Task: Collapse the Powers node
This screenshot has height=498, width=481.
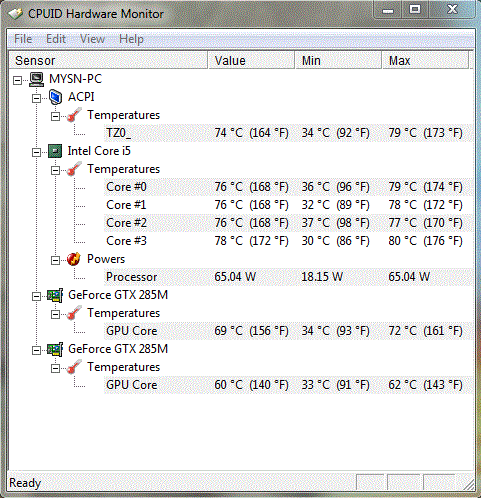Action: [55, 260]
